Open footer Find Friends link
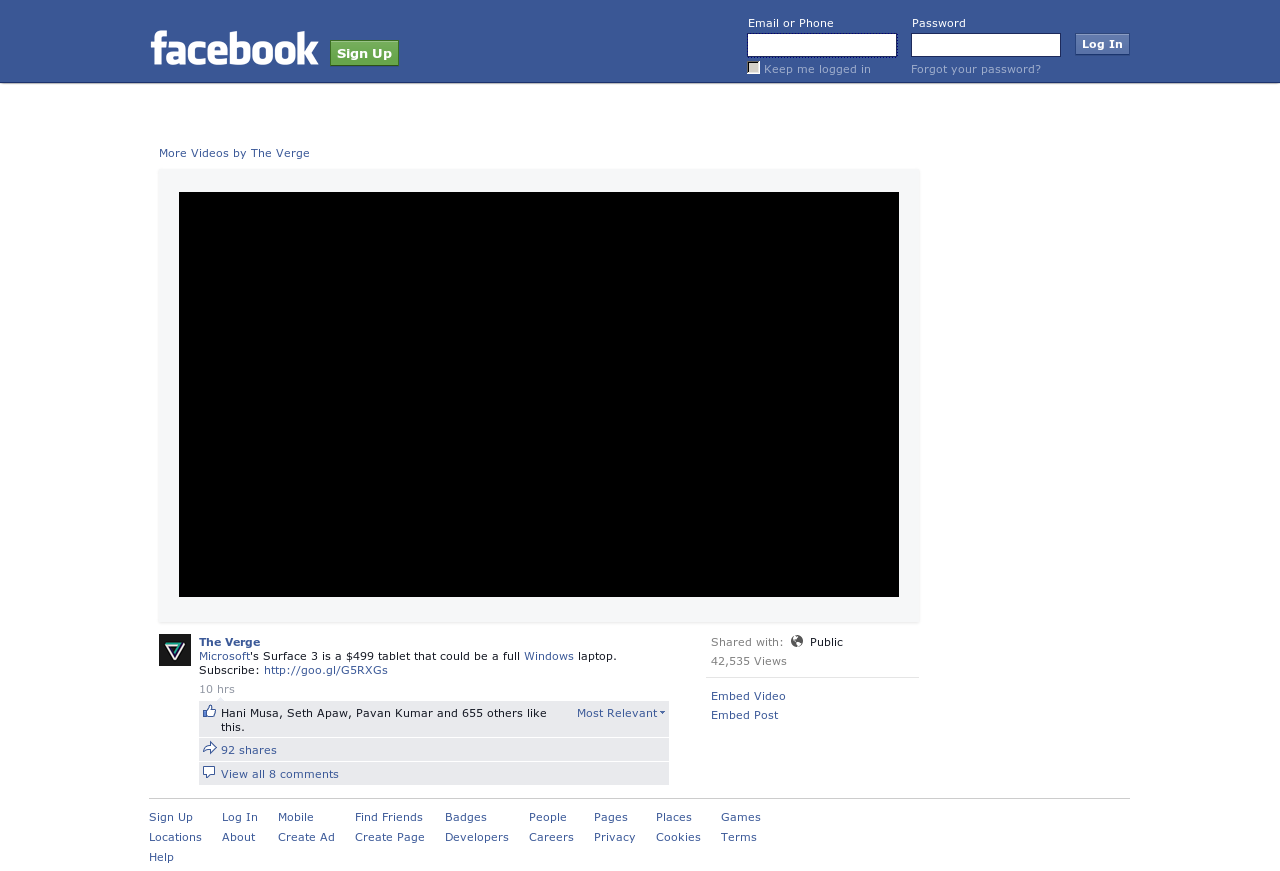 [x=389, y=817]
